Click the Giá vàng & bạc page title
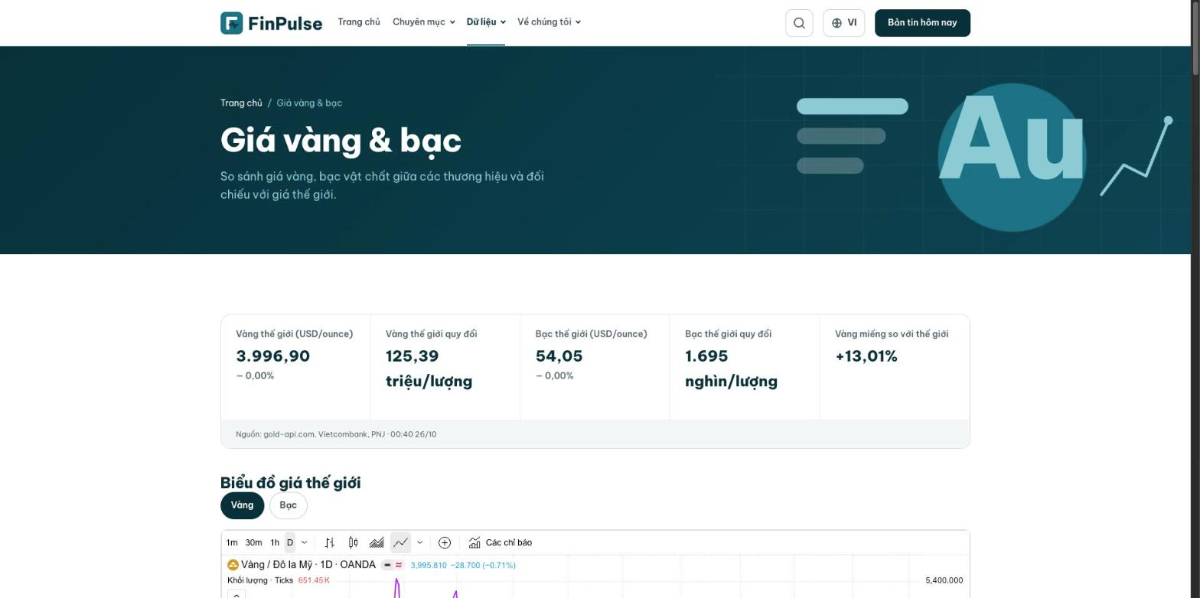The width and height of the screenshot is (1200, 598). (x=341, y=140)
